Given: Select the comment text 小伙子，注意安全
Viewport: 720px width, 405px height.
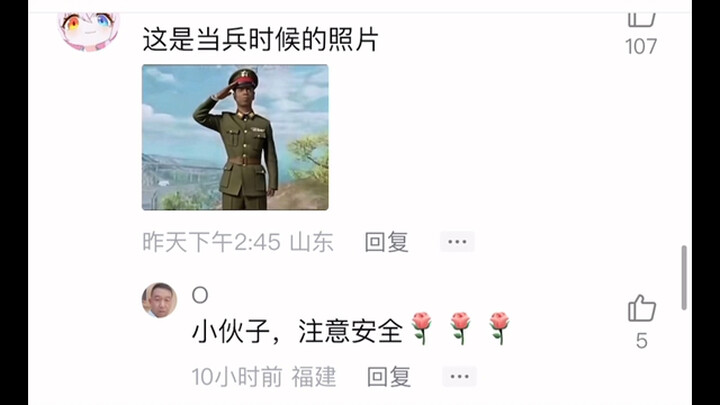Looking at the screenshot, I should point(297,332).
